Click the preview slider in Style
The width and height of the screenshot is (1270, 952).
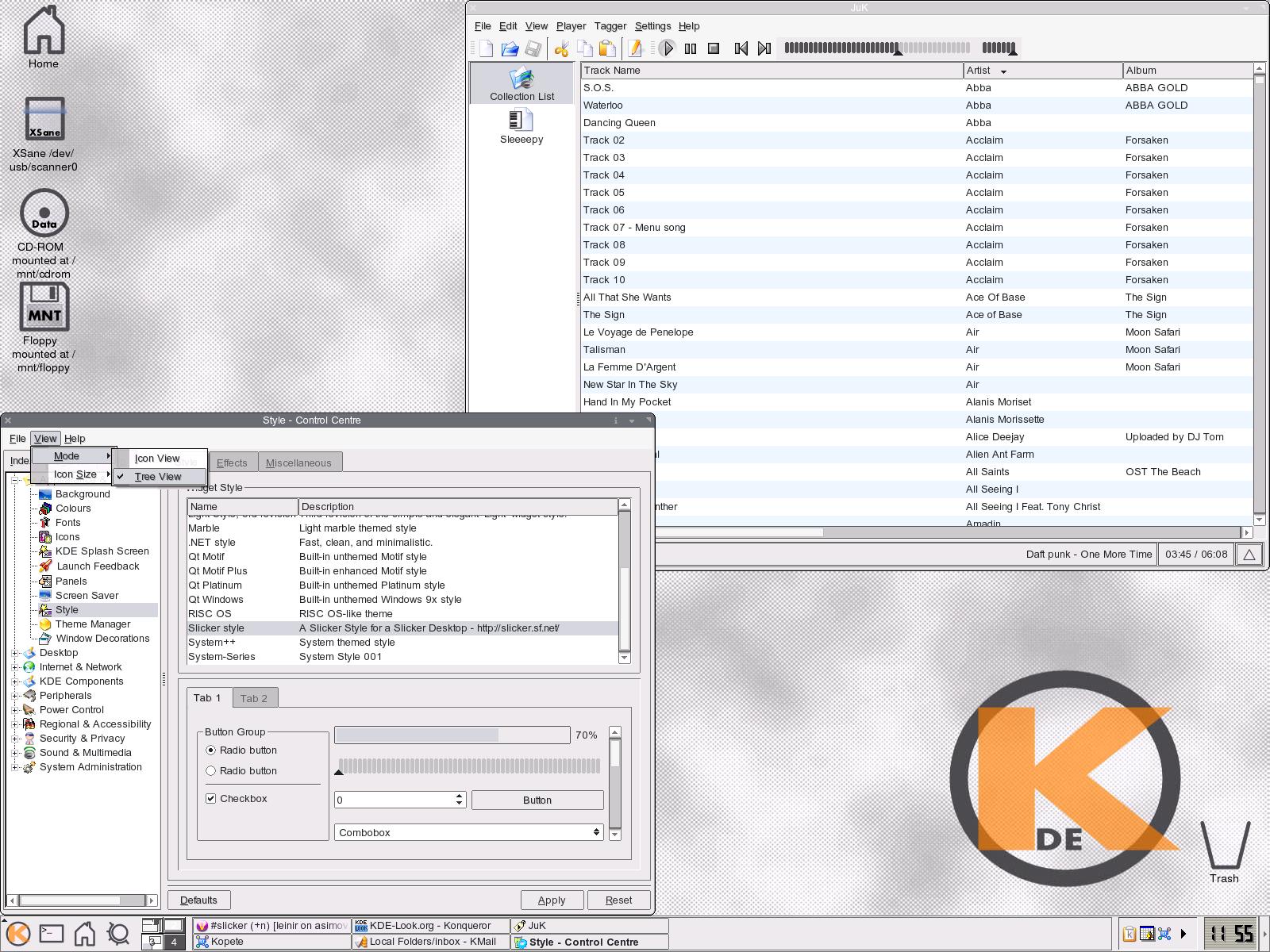tap(468, 766)
